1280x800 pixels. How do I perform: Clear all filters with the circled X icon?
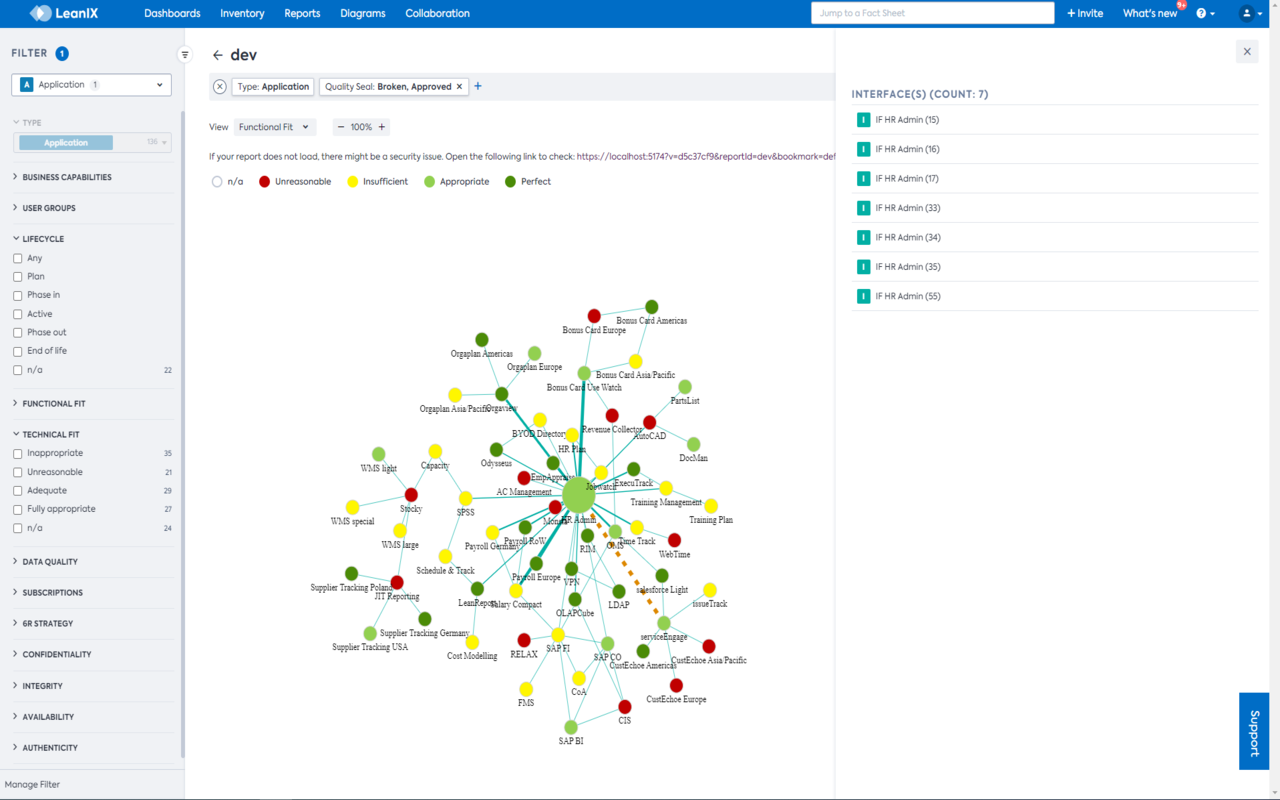tap(220, 87)
